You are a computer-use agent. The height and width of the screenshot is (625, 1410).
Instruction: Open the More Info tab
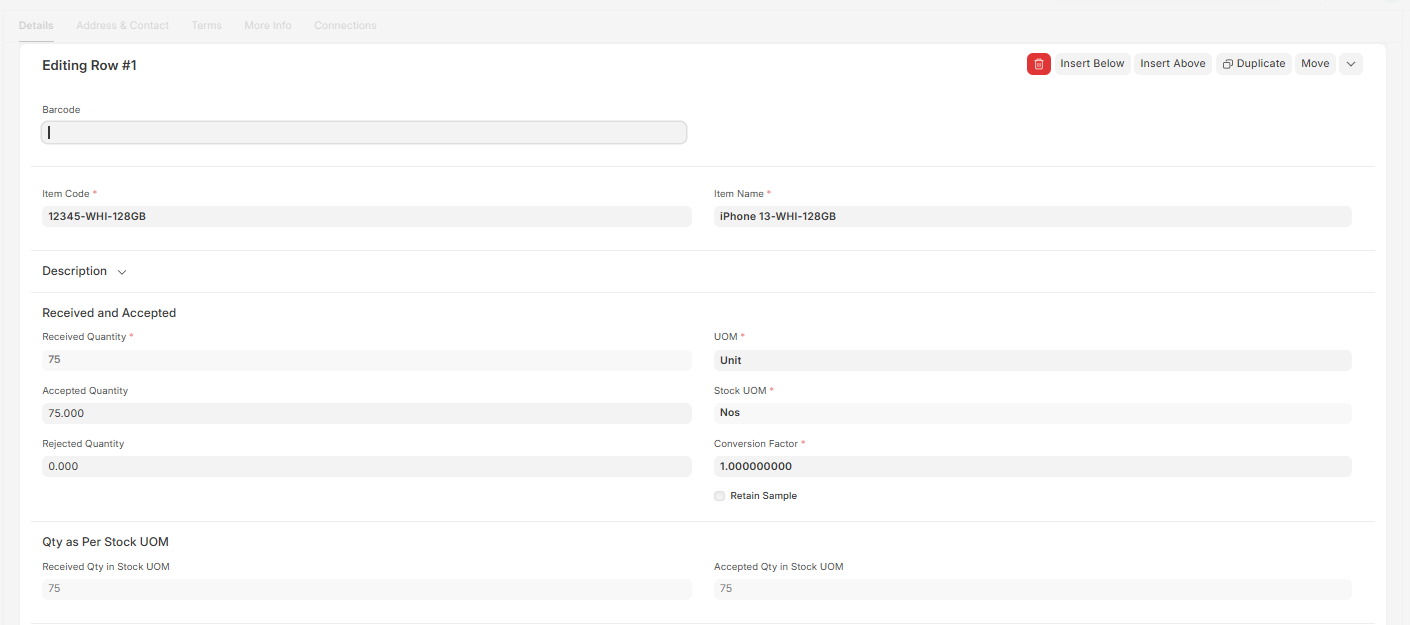click(x=268, y=25)
